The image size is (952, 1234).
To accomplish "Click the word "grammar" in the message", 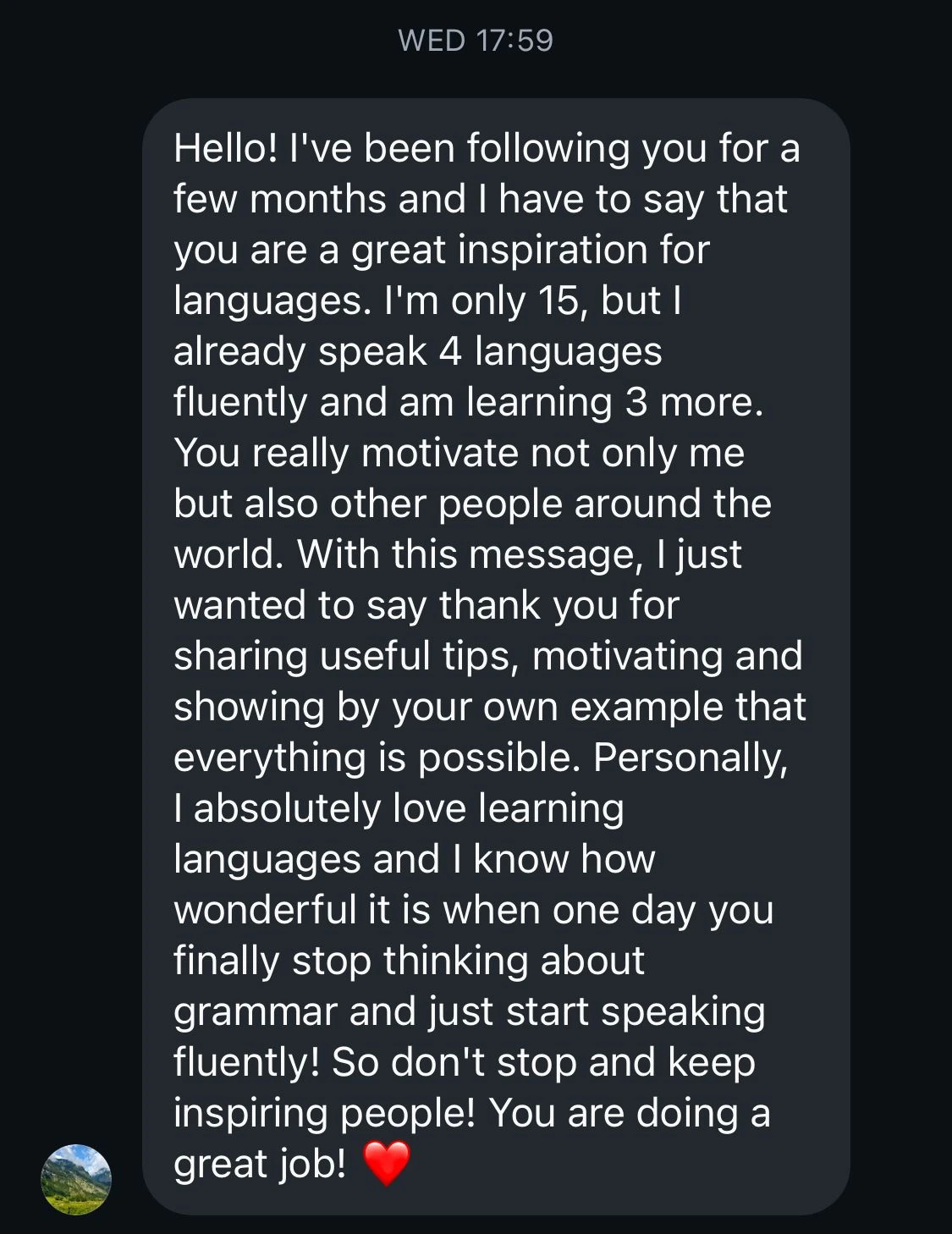I will tap(255, 1011).
